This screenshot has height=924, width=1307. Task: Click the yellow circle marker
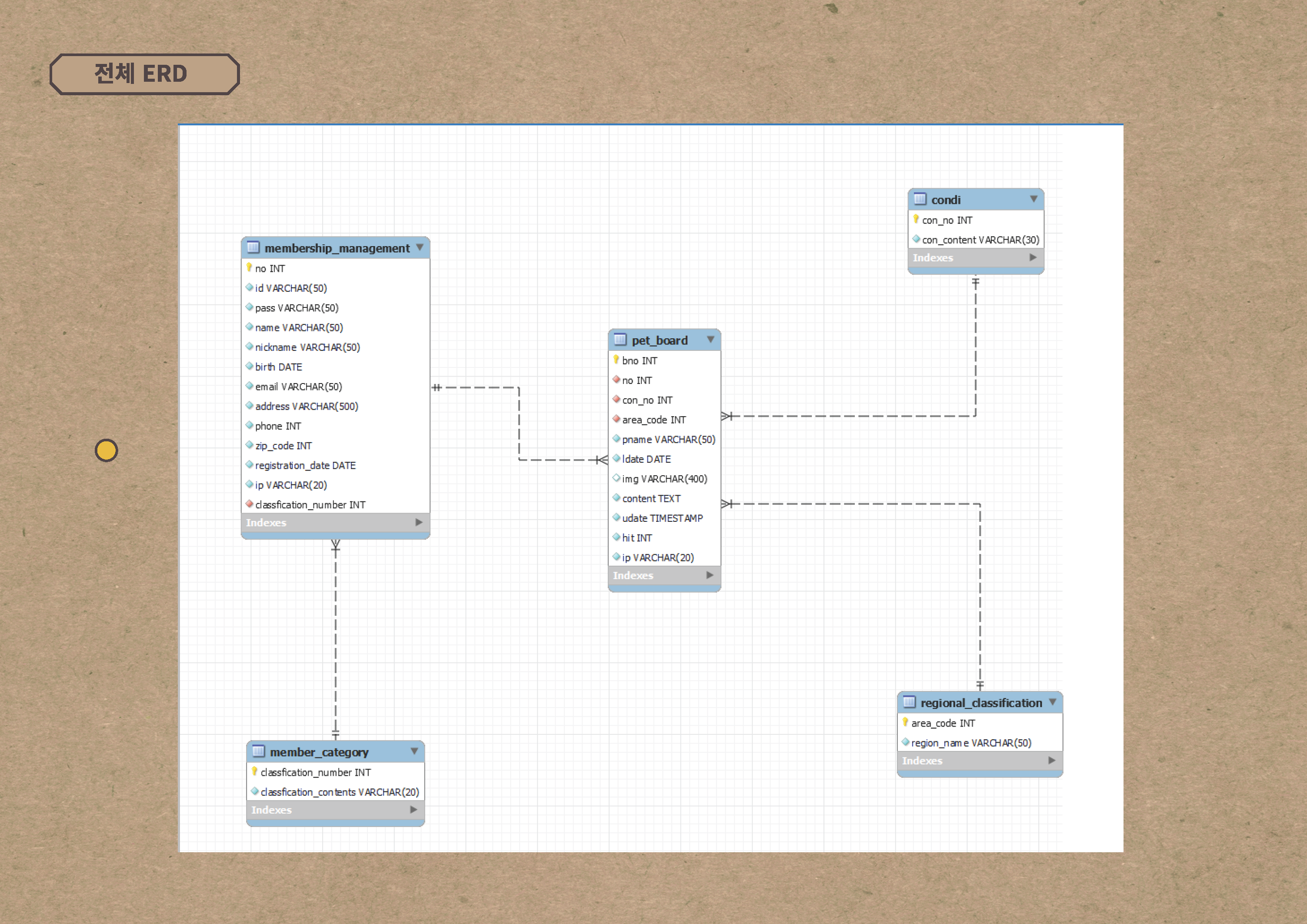107,450
